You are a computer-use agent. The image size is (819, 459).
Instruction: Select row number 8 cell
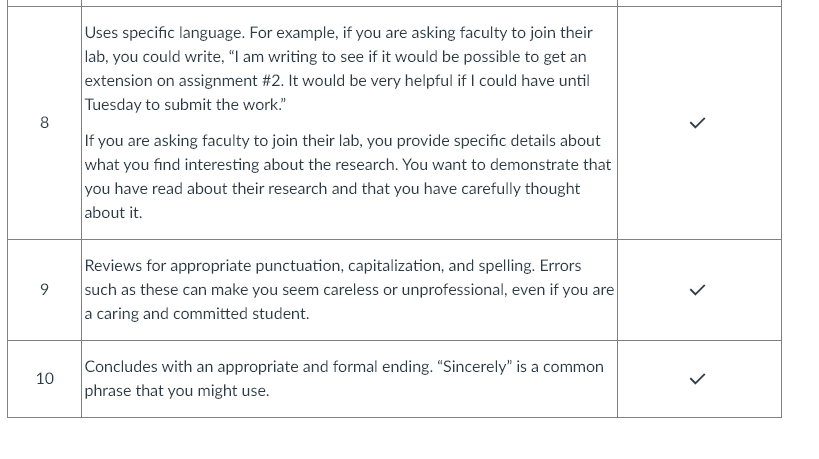coord(44,123)
